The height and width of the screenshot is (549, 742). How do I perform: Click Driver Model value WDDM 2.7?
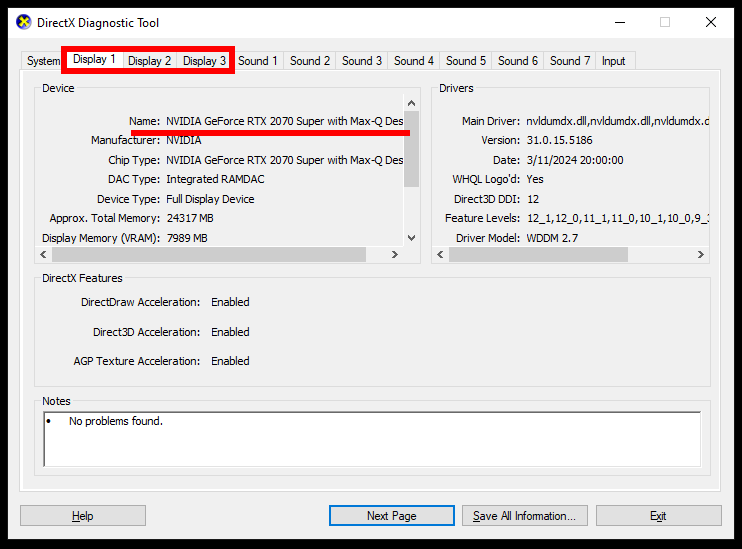[552, 238]
